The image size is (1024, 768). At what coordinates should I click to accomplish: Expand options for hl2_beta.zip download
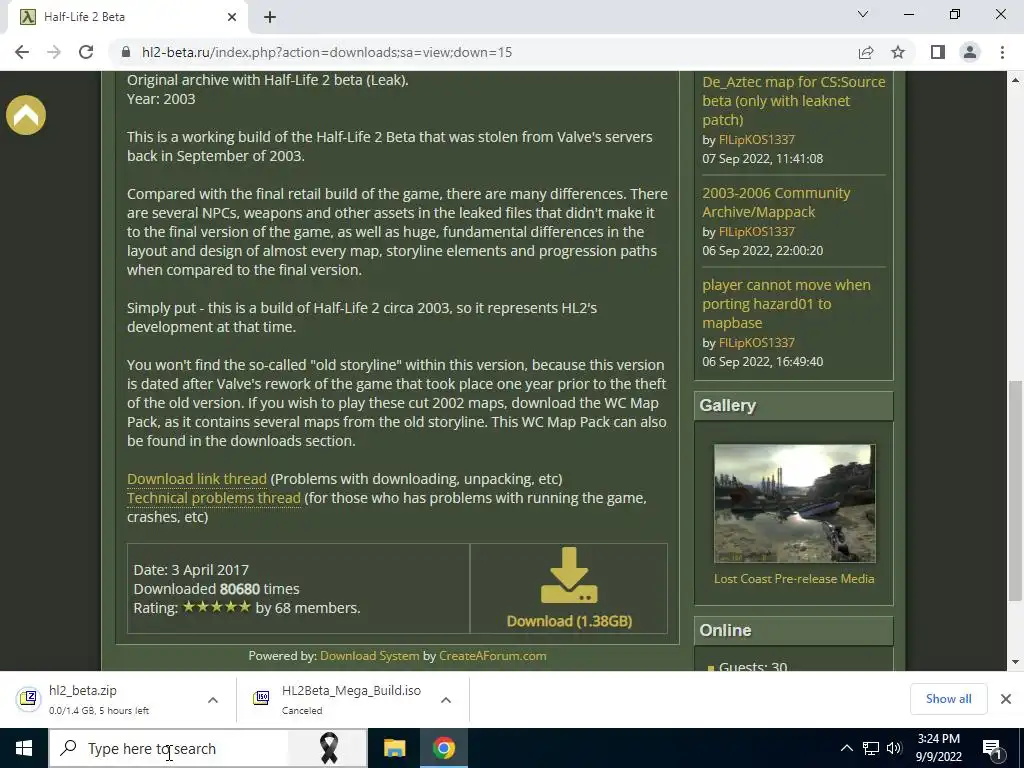point(213,699)
